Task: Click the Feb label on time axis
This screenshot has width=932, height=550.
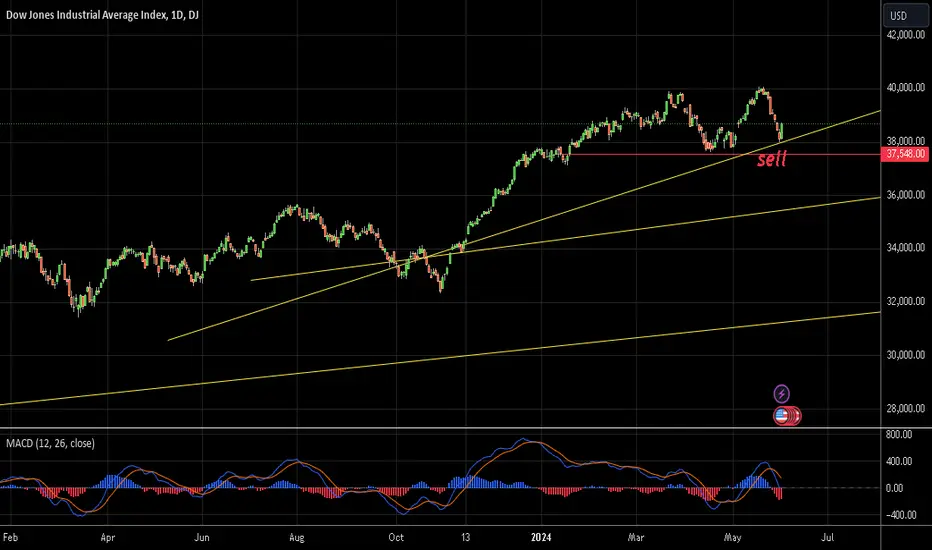Action: point(10,538)
